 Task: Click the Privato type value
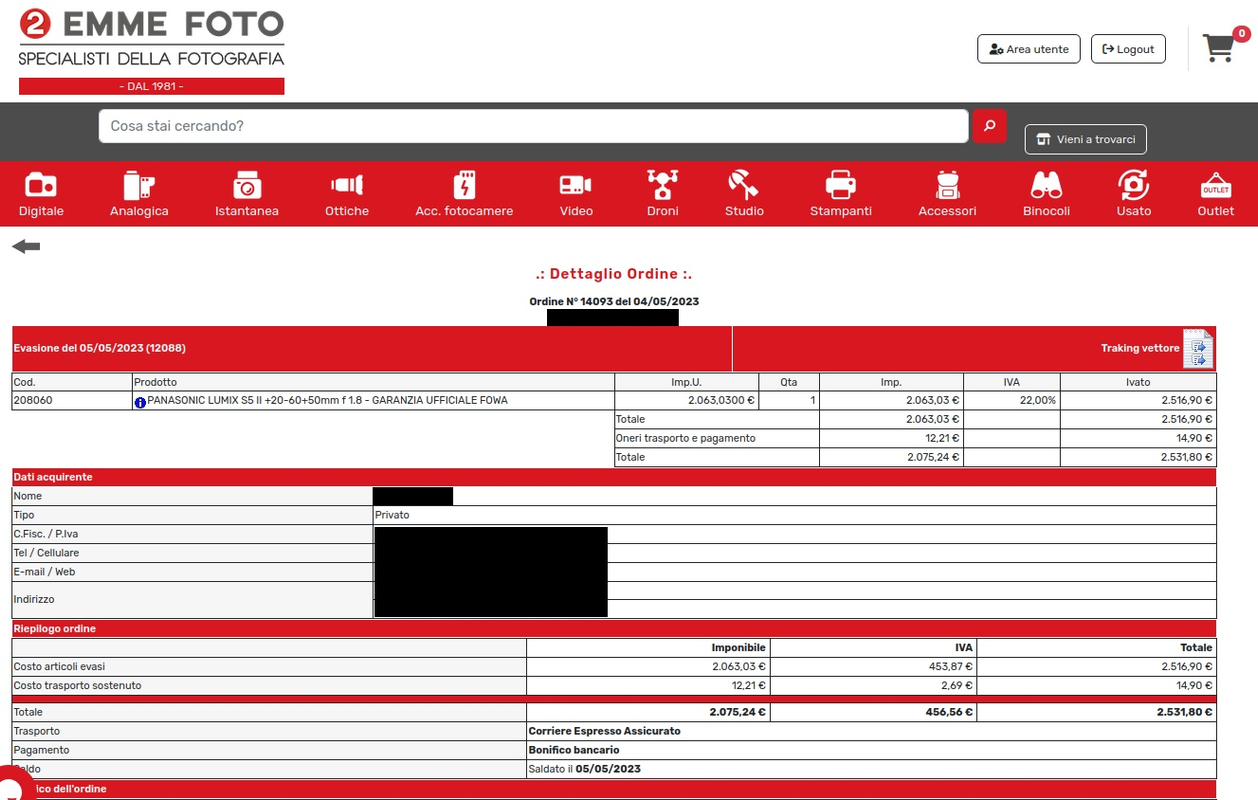click(392, 515)
